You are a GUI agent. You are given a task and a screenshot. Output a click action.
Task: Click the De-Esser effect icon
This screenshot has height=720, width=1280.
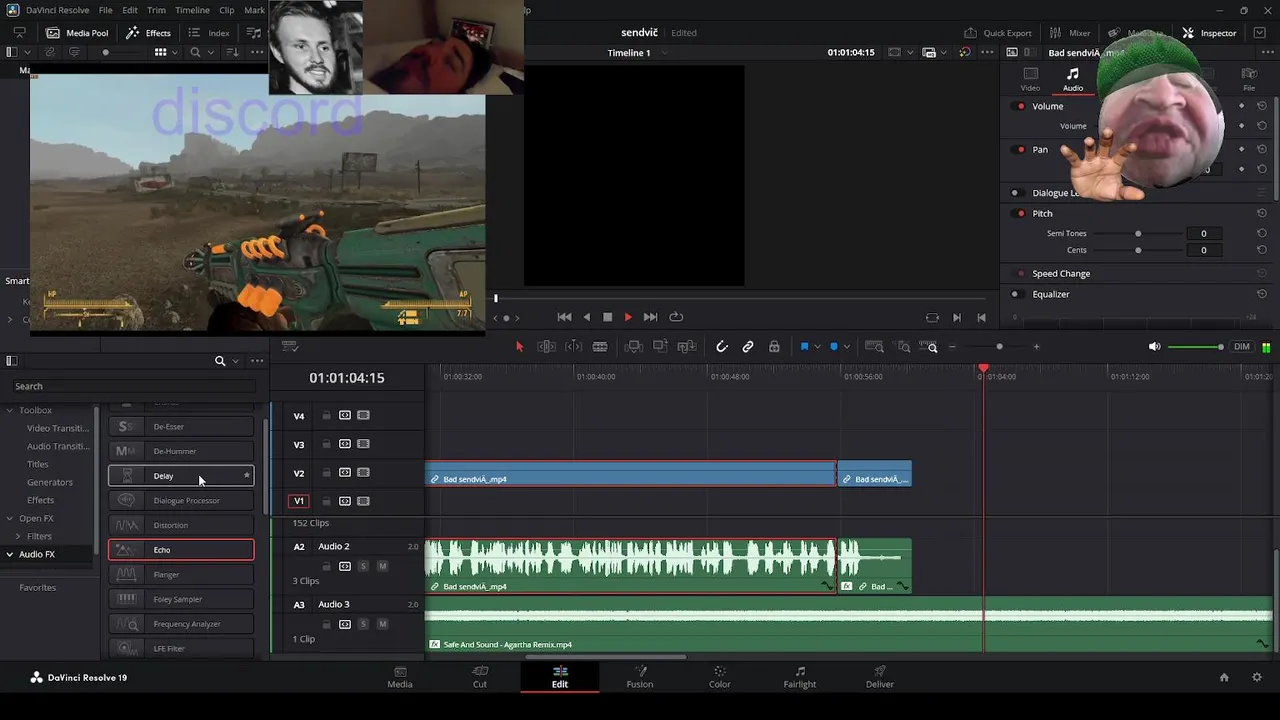[x=126, y=427]
